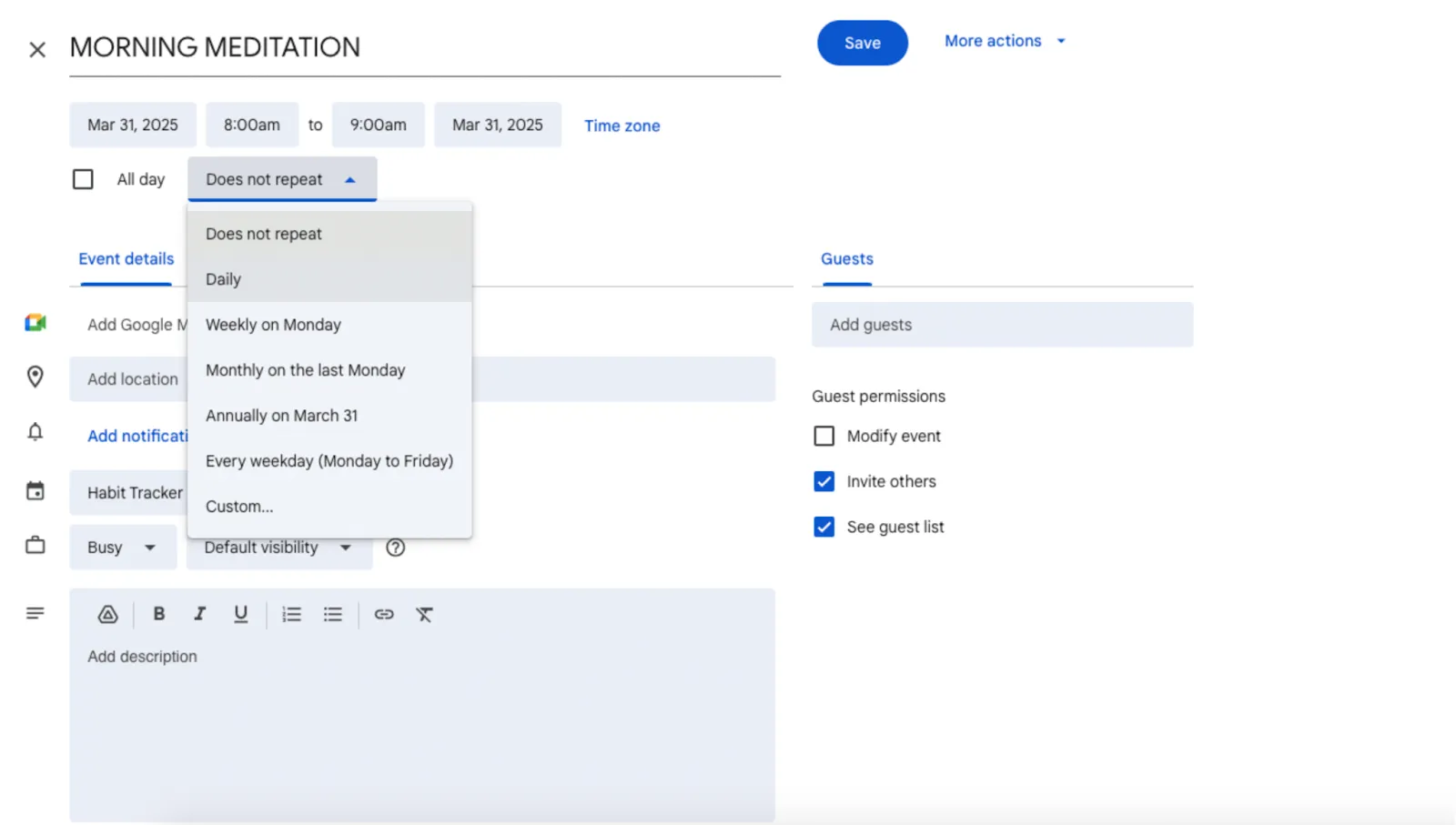The image size is (1456, 825).
Task: Enable the All day checkbox
Action: (x=83, y=179)
